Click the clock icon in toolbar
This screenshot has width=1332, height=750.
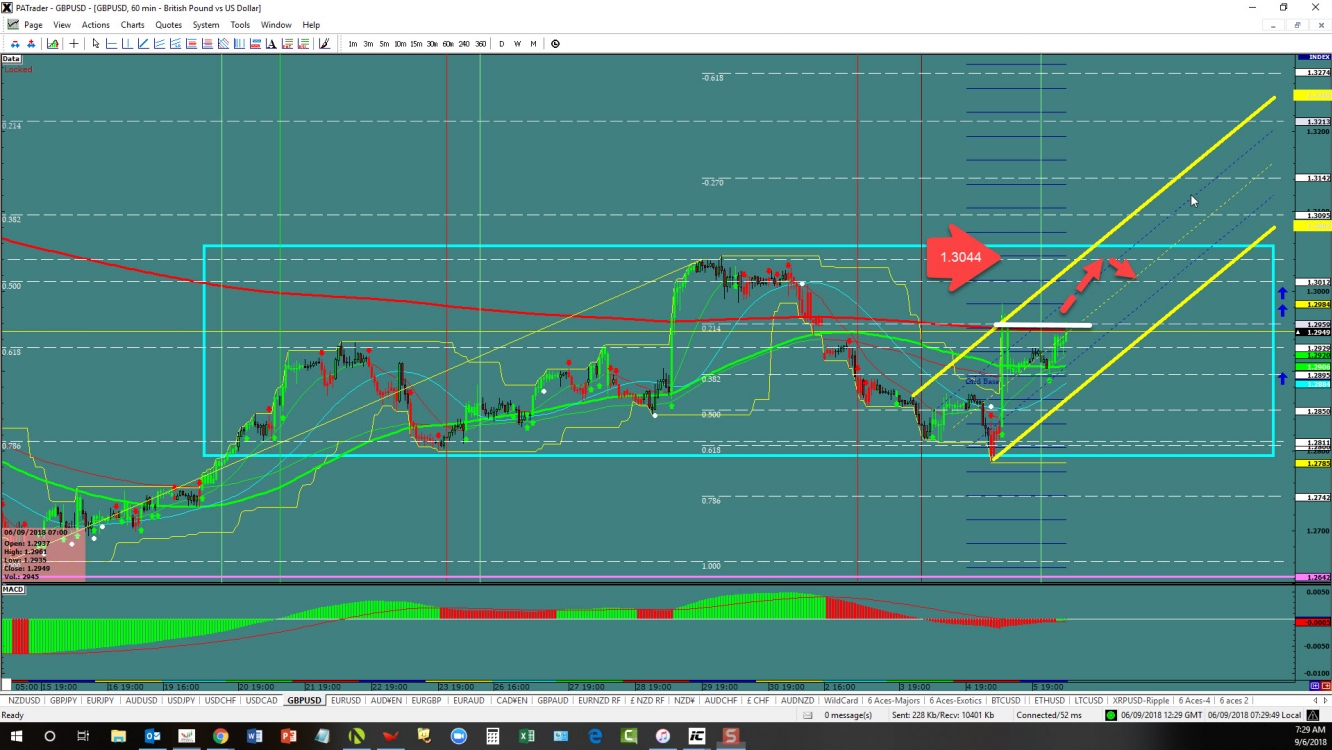(555, 44)
